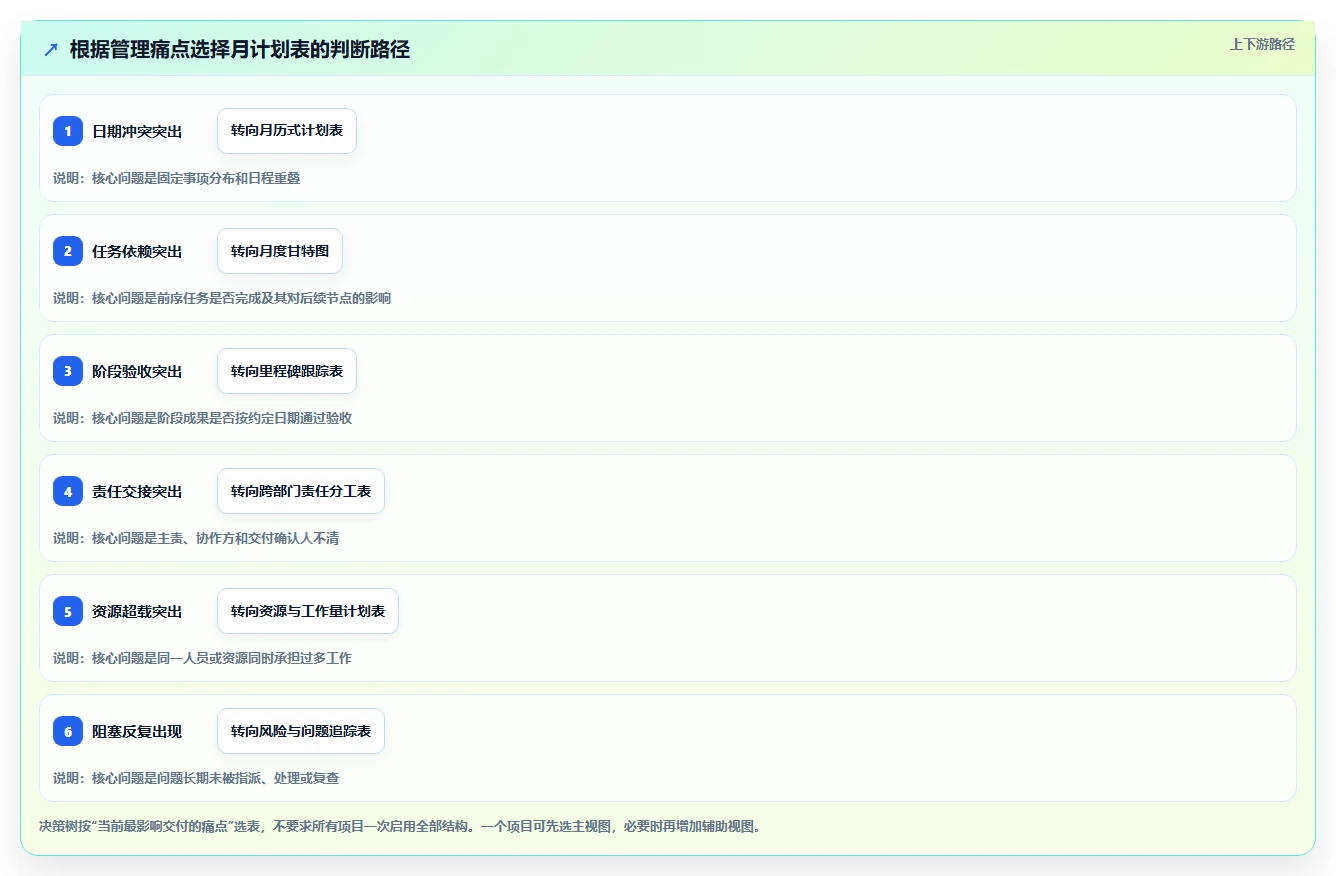
Task: Click the footer note starting 决策树按
Action: (400, 827)
